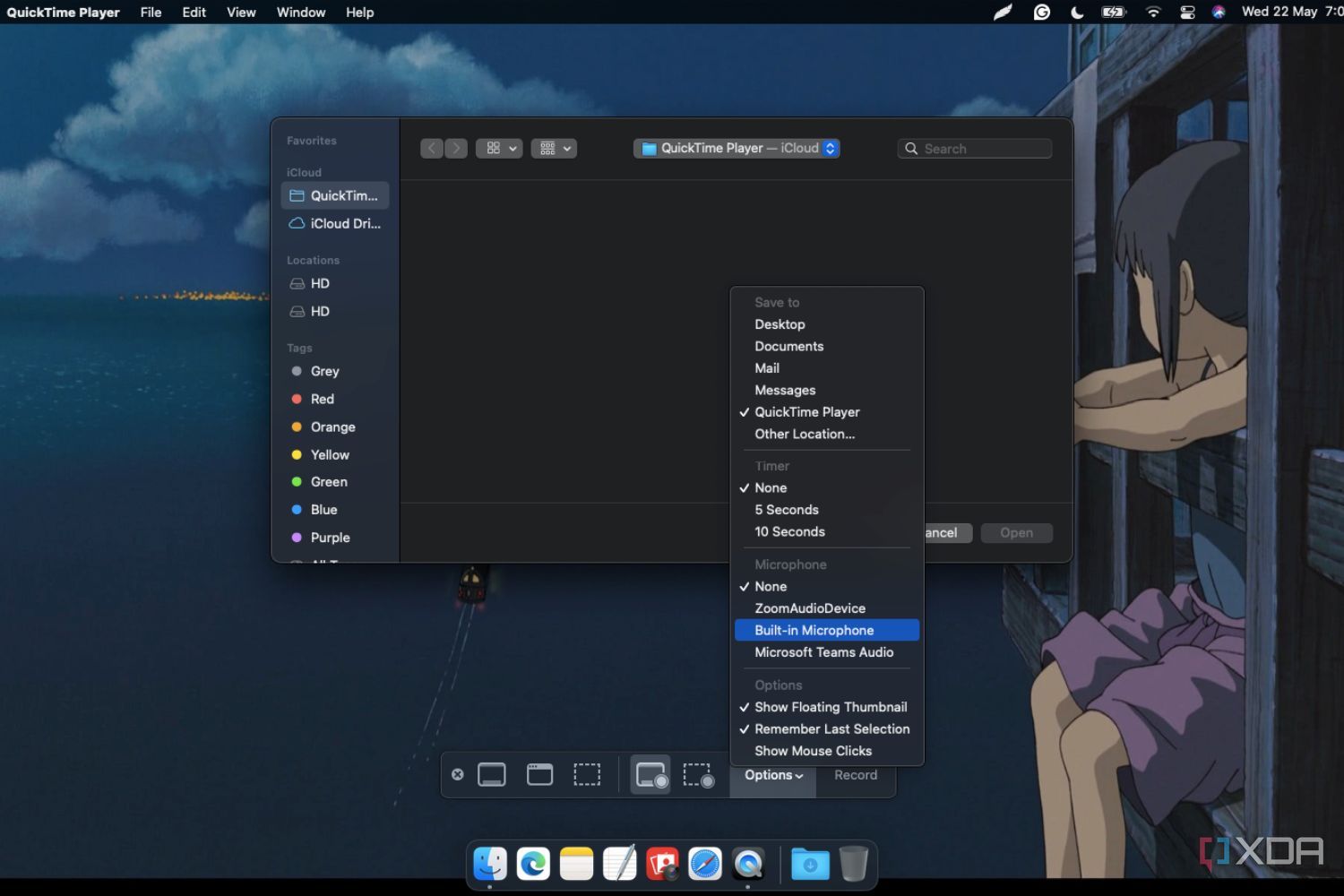Open the Trash in the Dock
This screenshot has width=1344, height=896.
click(853, 864)
